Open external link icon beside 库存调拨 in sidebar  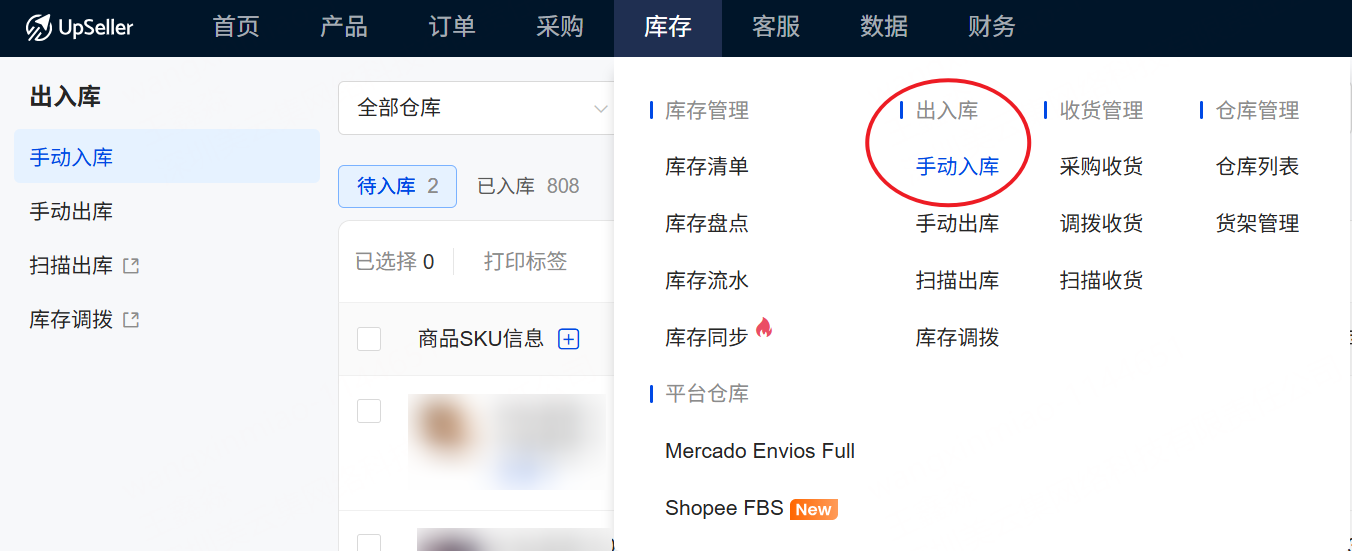[x=131, y=320]
